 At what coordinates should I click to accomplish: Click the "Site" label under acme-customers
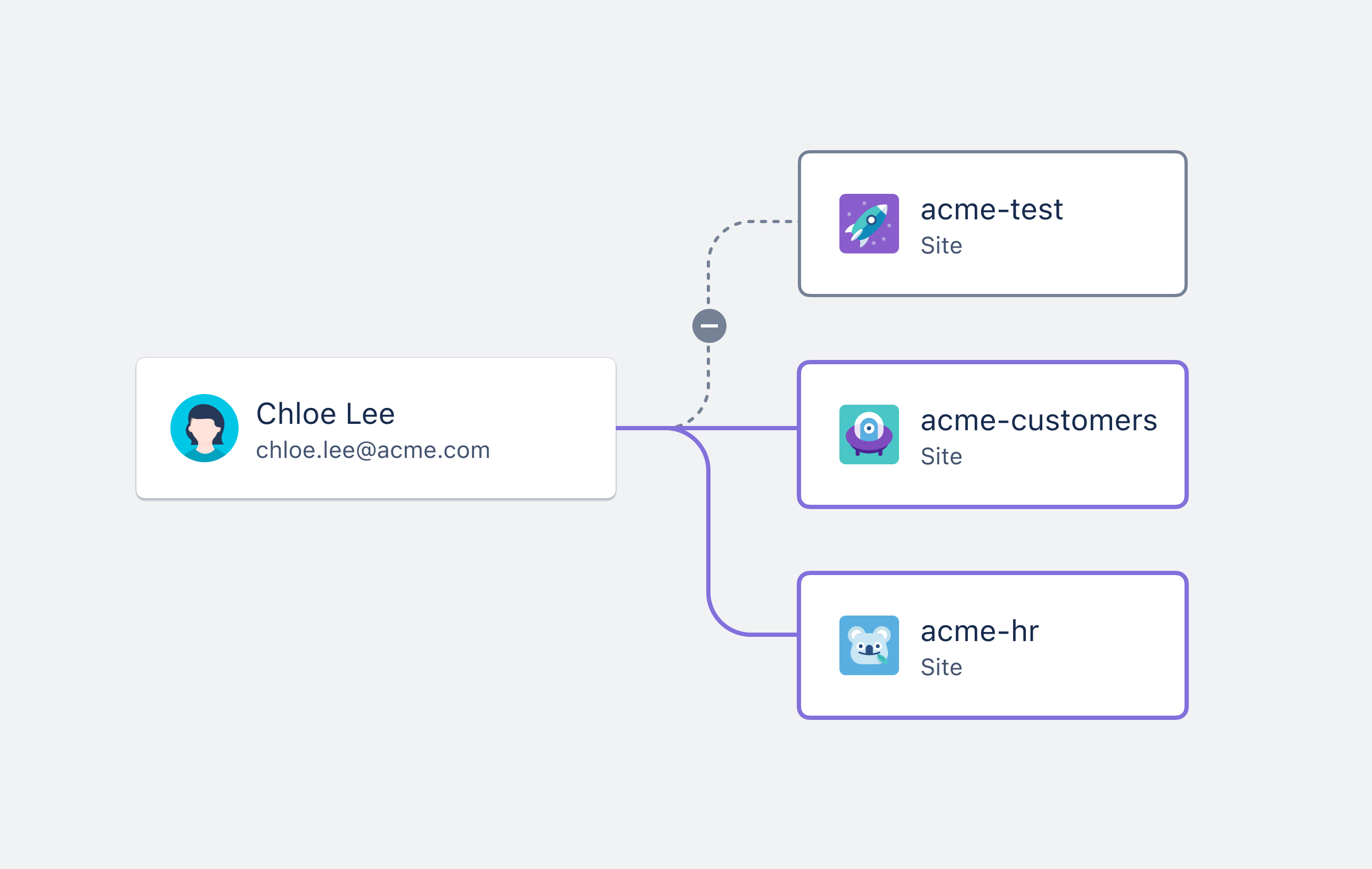click(x=942, y=456)
